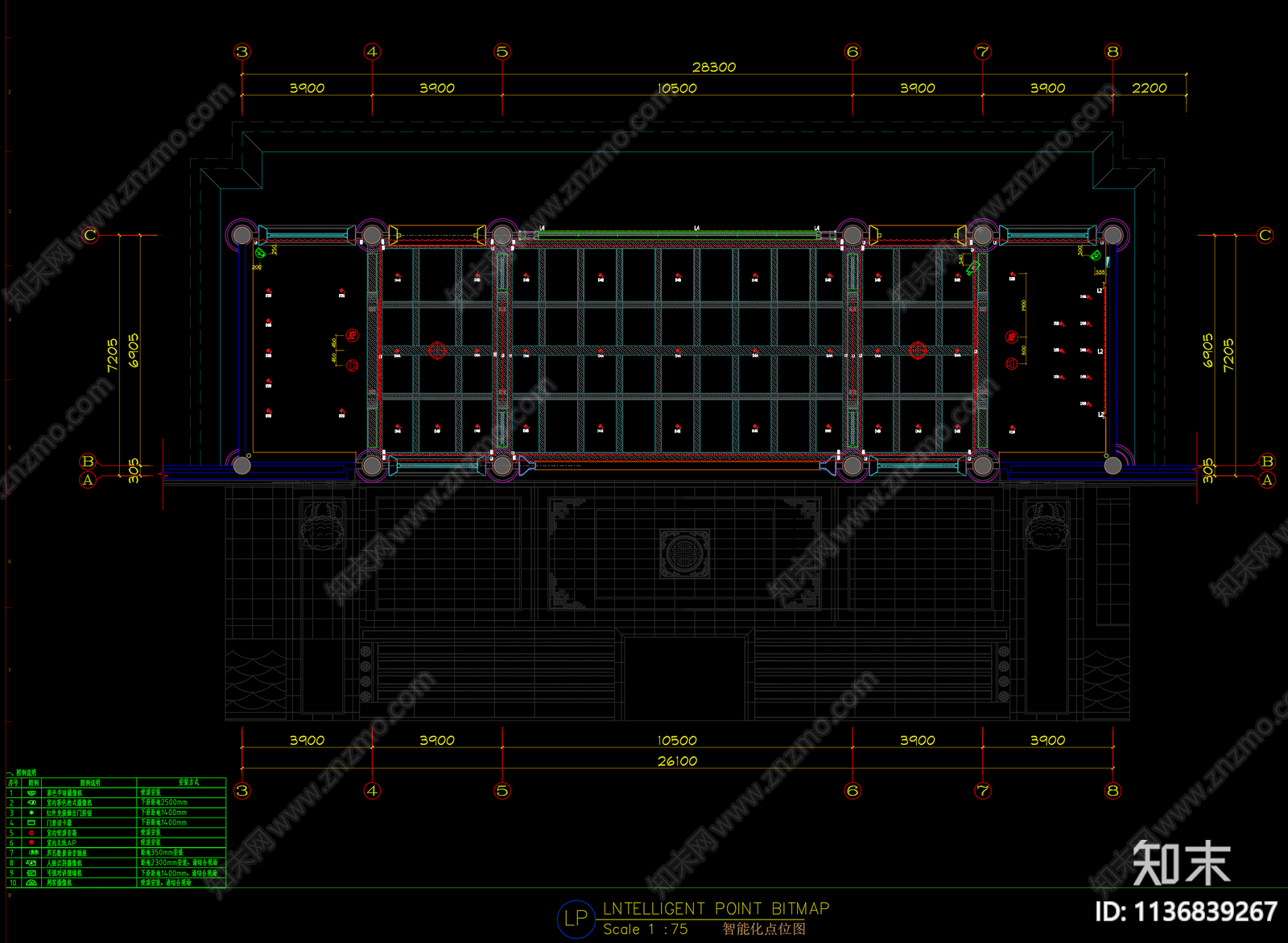Select grid bubble 4 at top
Viewport: 1288px width, 943px height.
[x=372, y=52]
